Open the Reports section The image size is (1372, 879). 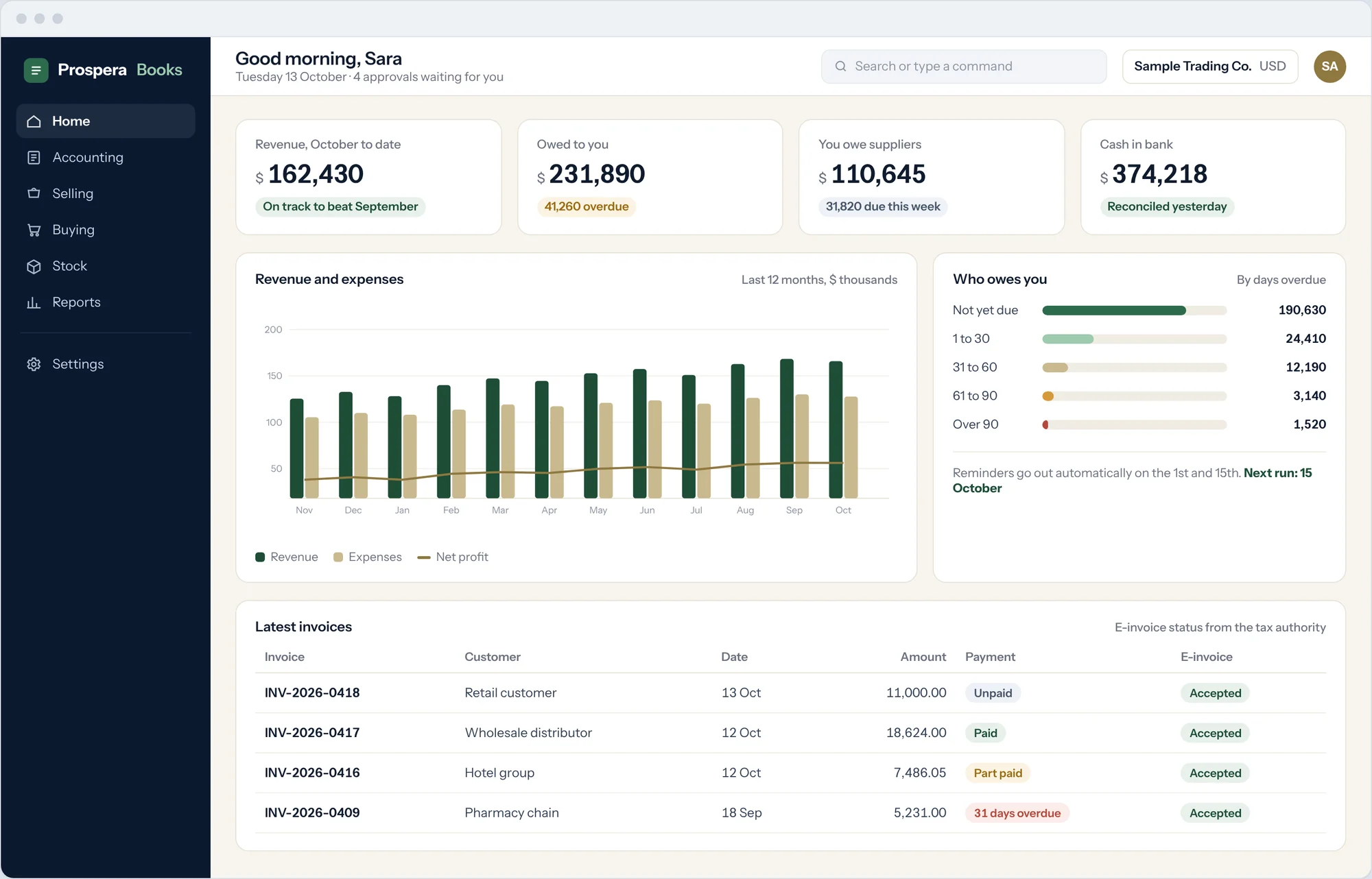coord(106,302)
